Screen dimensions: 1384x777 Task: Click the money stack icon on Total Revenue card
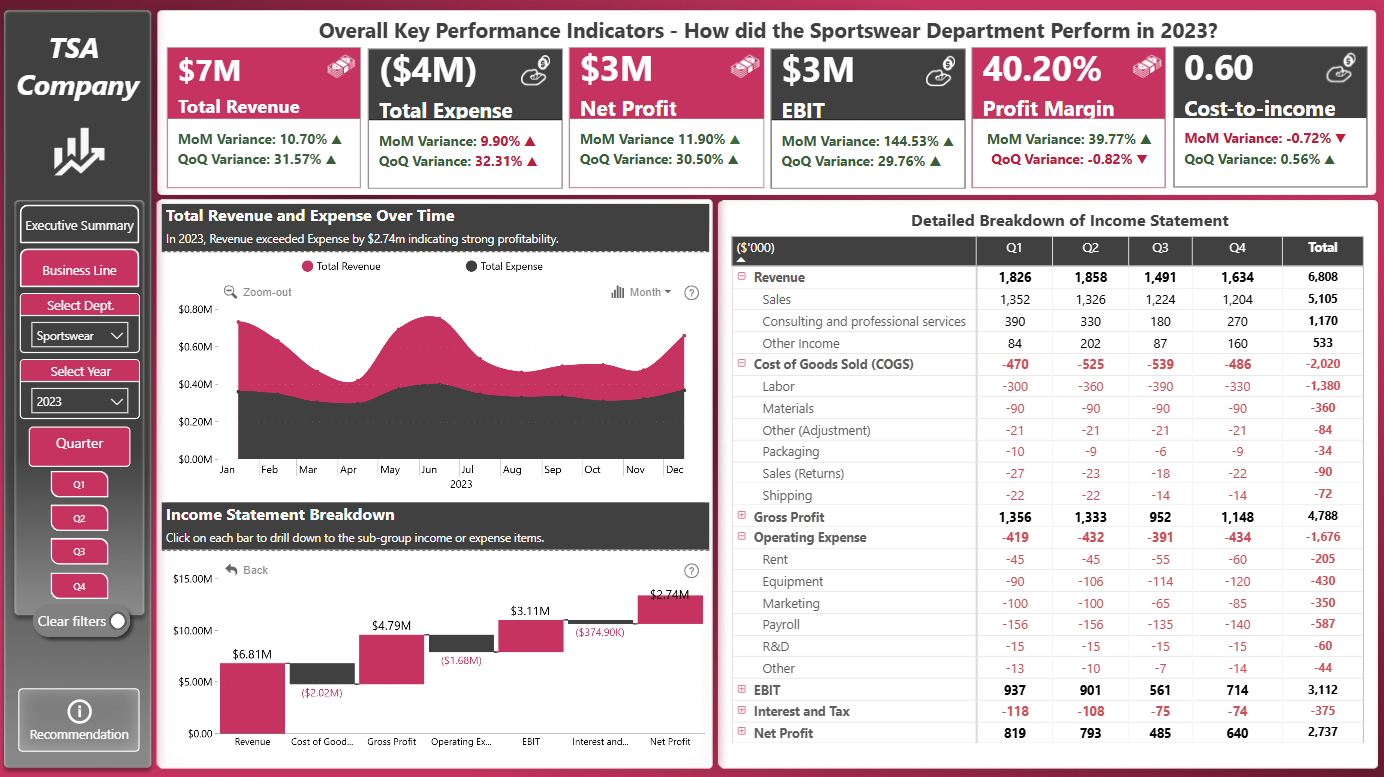tap(341, 68)
